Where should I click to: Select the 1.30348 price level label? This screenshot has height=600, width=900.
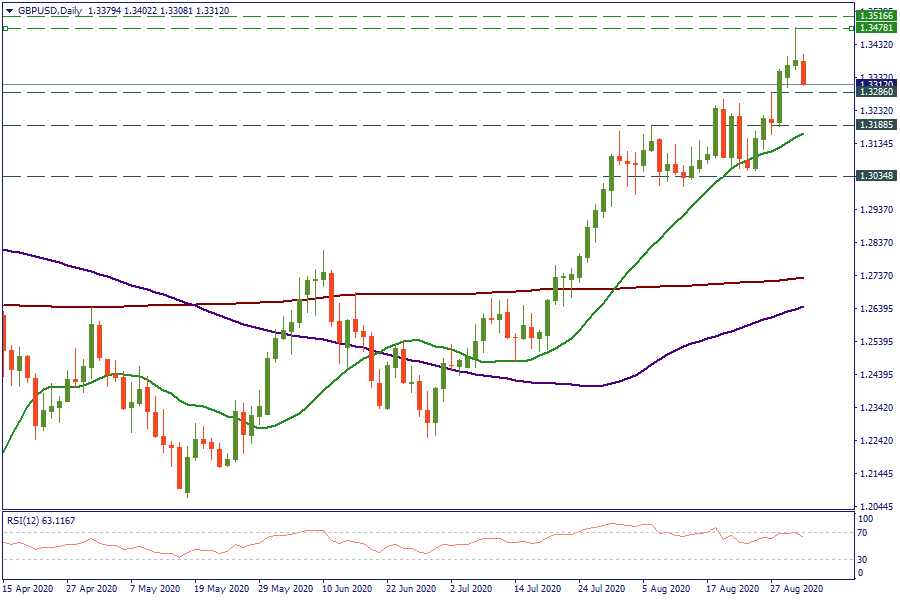[x=876, y=176]
